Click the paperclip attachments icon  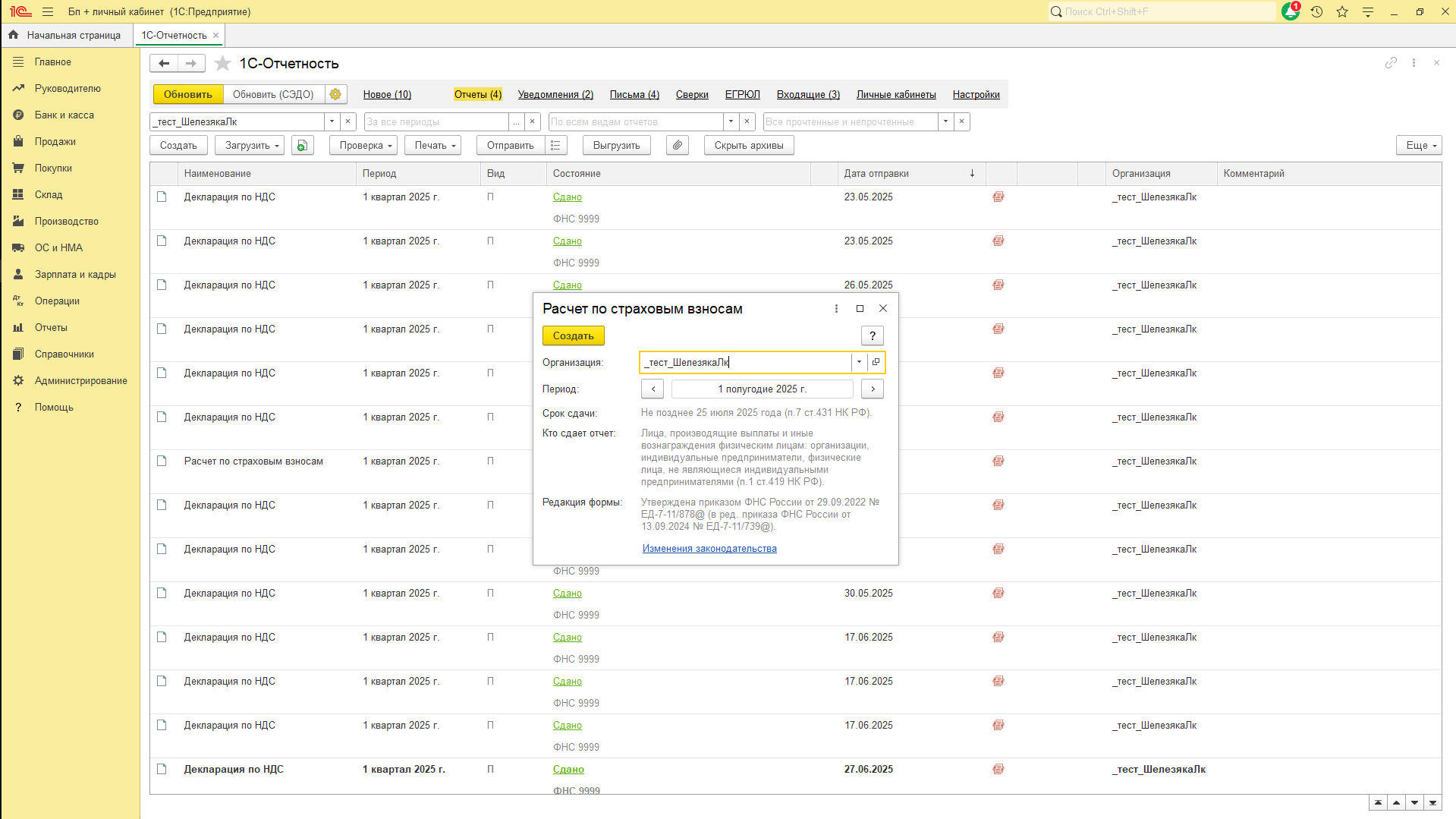(678, 145)
